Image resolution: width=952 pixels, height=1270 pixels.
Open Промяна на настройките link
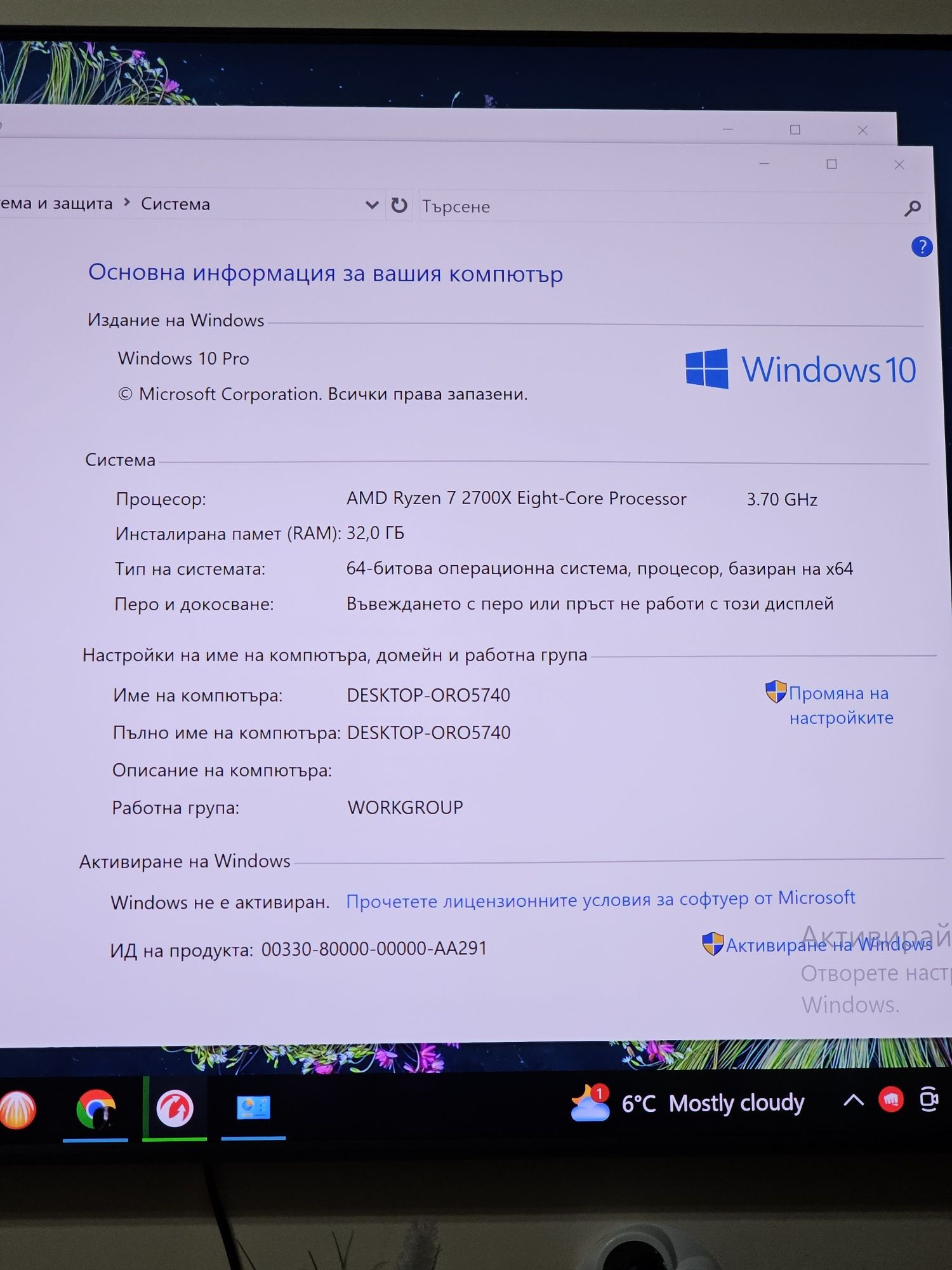841,705
